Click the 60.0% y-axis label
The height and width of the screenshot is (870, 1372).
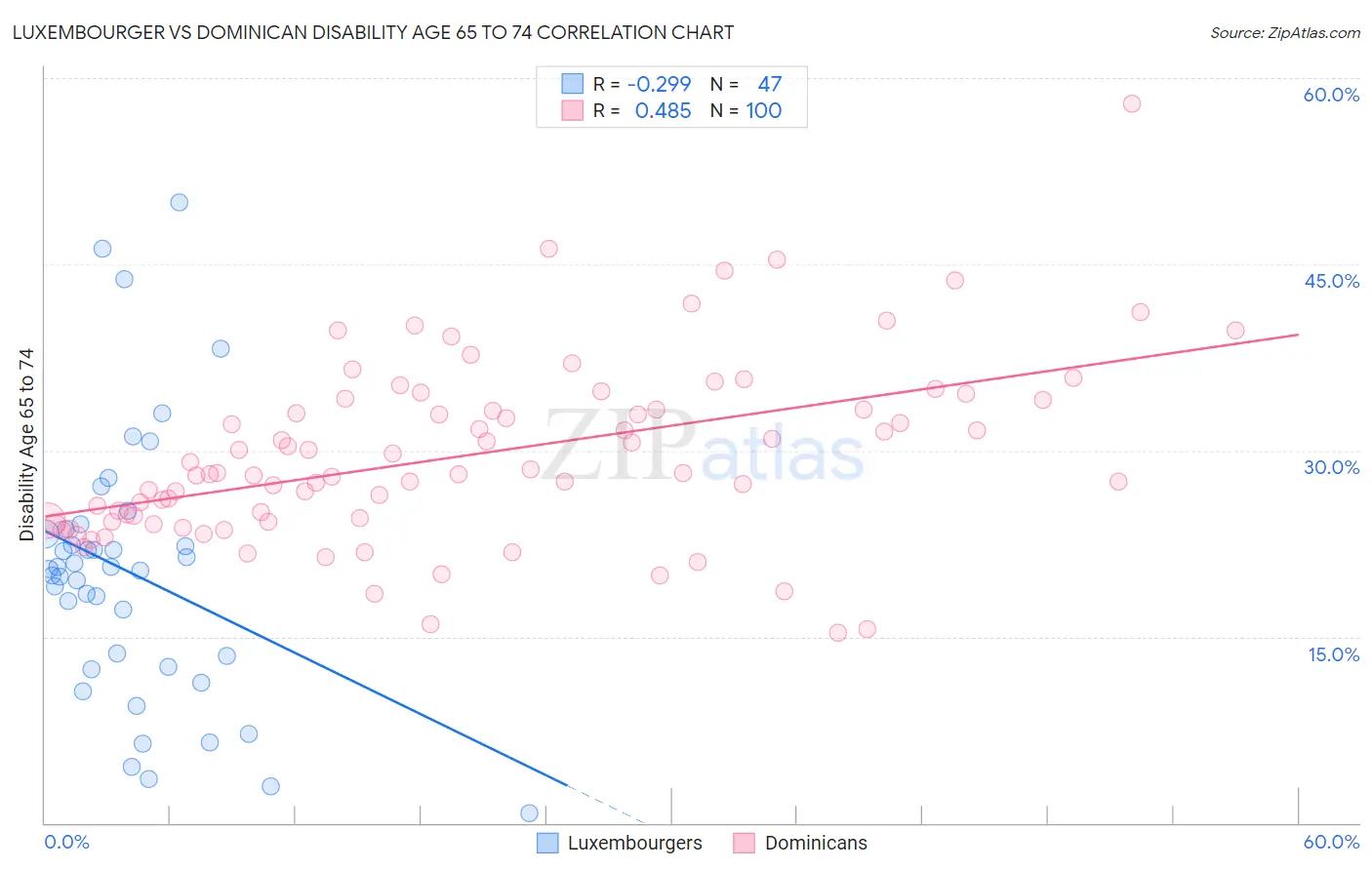tap(1331, 95)
